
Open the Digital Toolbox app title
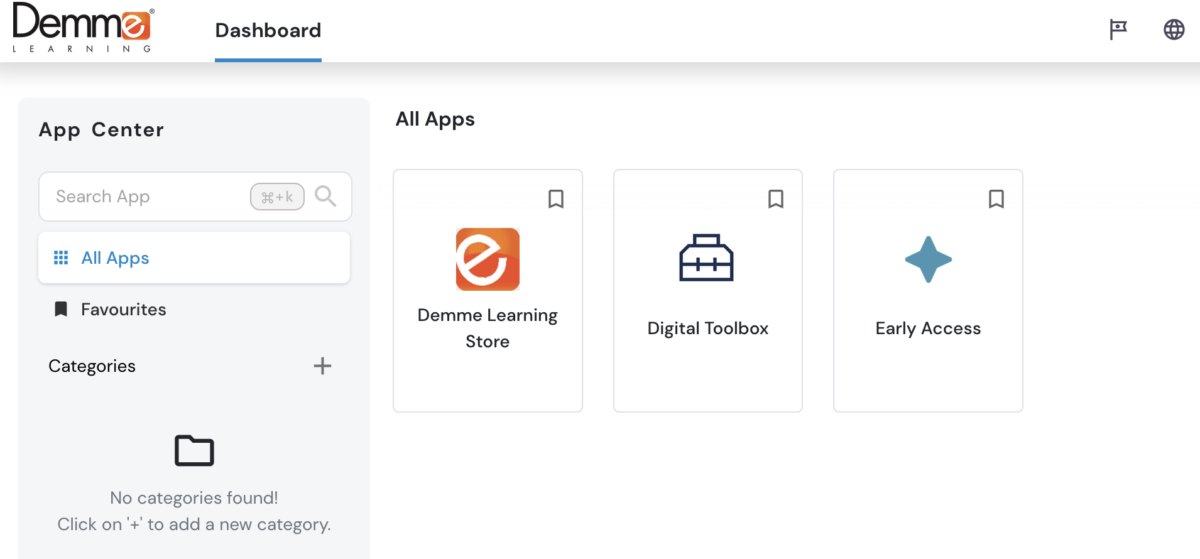707,328
